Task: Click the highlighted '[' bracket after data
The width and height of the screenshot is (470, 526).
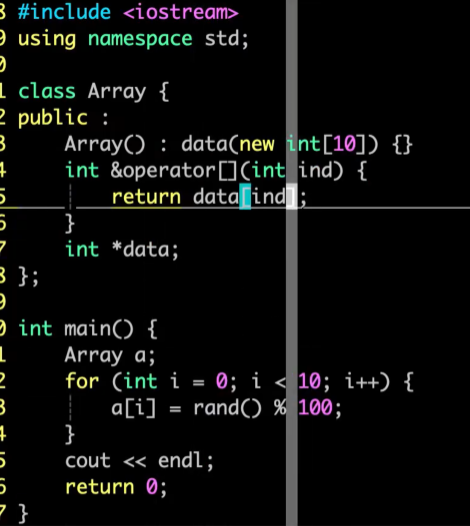Action: [245, 197]
